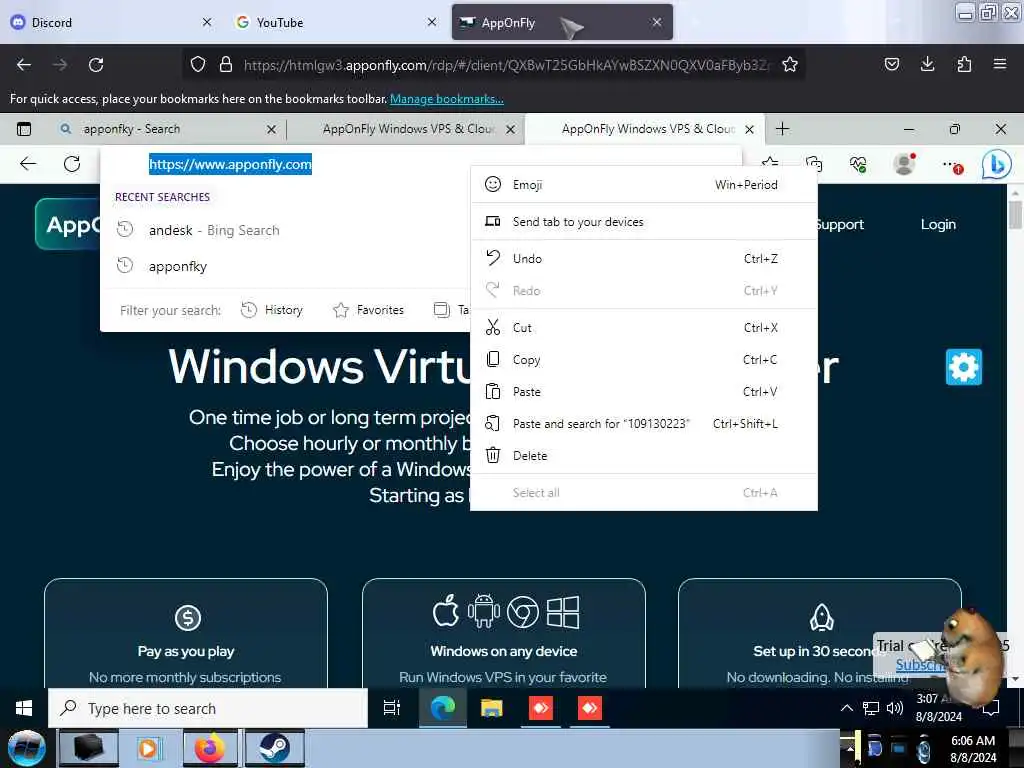Select Paste in the context menu

point(643,392)
